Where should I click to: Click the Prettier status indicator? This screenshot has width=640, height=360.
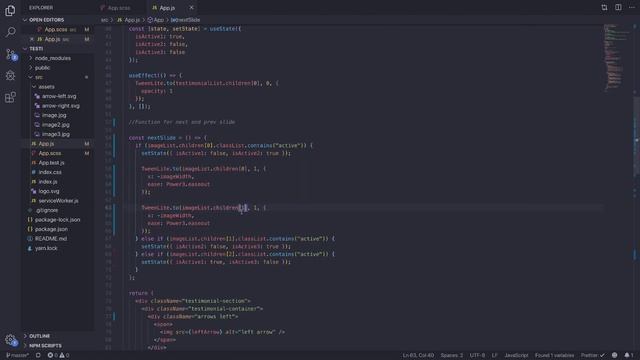(x=593, y=355)
